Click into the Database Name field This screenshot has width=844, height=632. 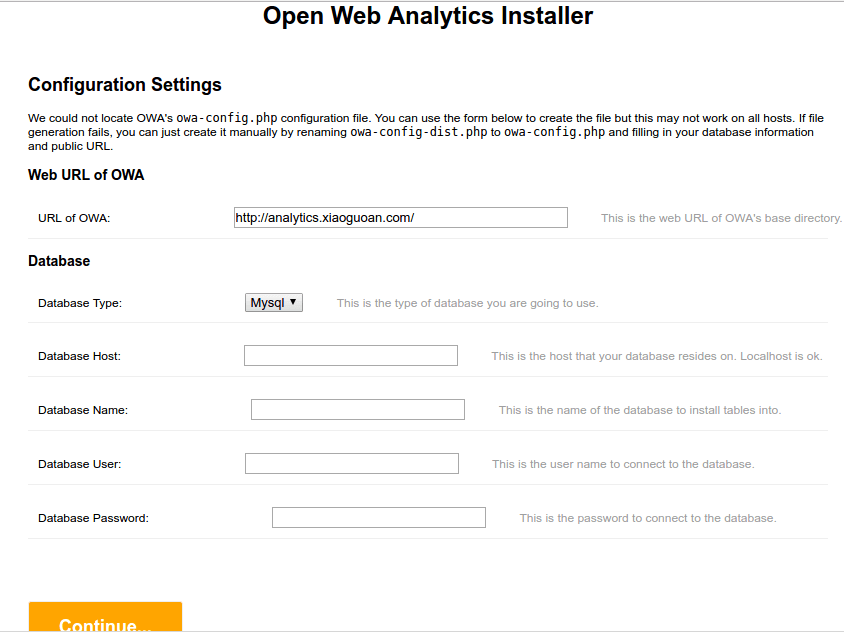[357, 410]
